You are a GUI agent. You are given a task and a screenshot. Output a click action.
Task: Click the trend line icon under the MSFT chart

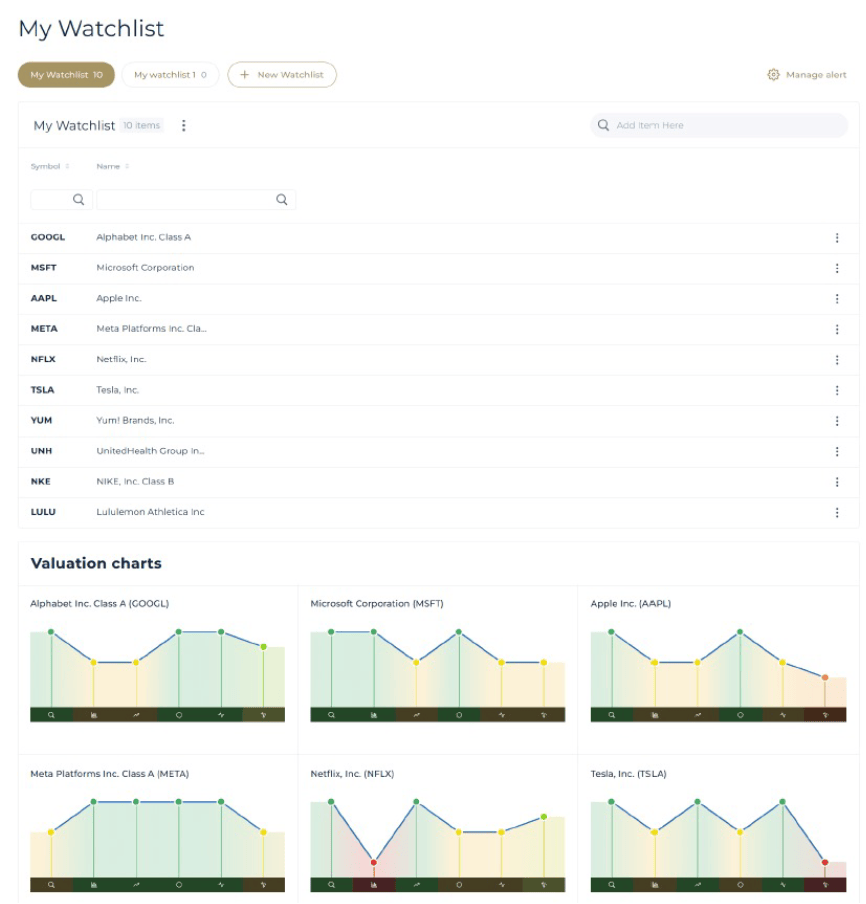coord(417,715)
